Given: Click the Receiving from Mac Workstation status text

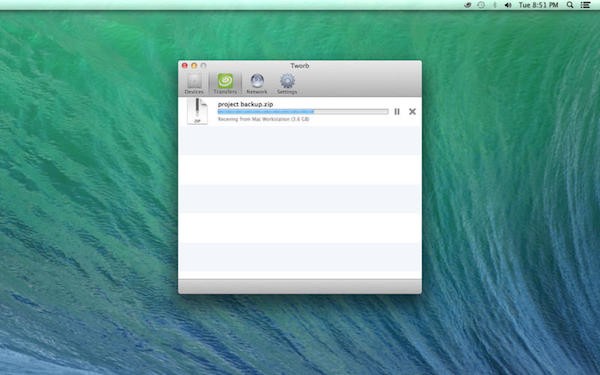Looking at the screenshot, I should 263,119.
